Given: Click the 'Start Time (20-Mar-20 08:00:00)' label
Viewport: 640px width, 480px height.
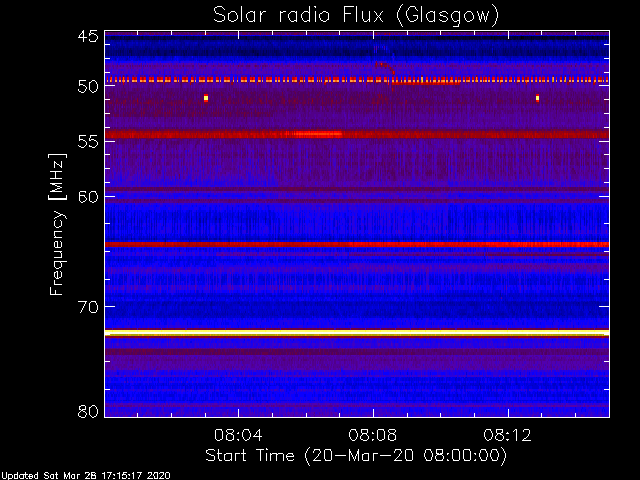Looking at the screenshot, I should [x=356, y=456].
